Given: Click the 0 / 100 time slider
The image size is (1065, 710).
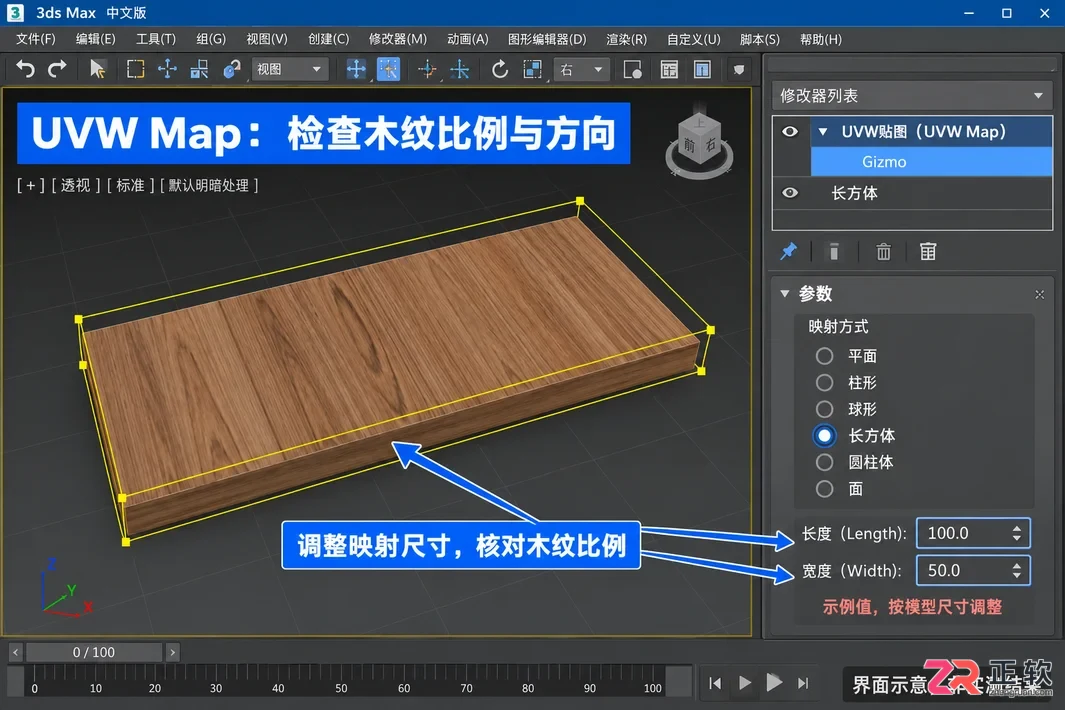Looking at the screenshot, I should (x=94, y=652).
